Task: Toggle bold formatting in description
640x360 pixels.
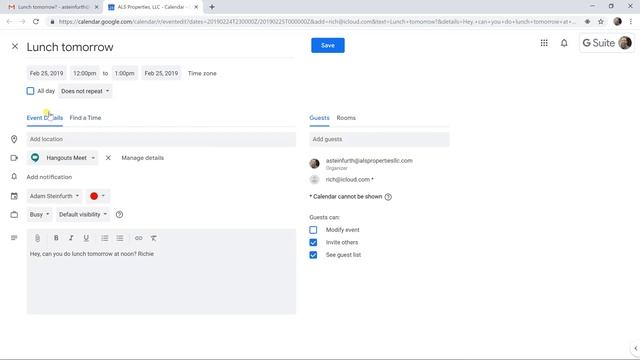Action: (56, 238)
